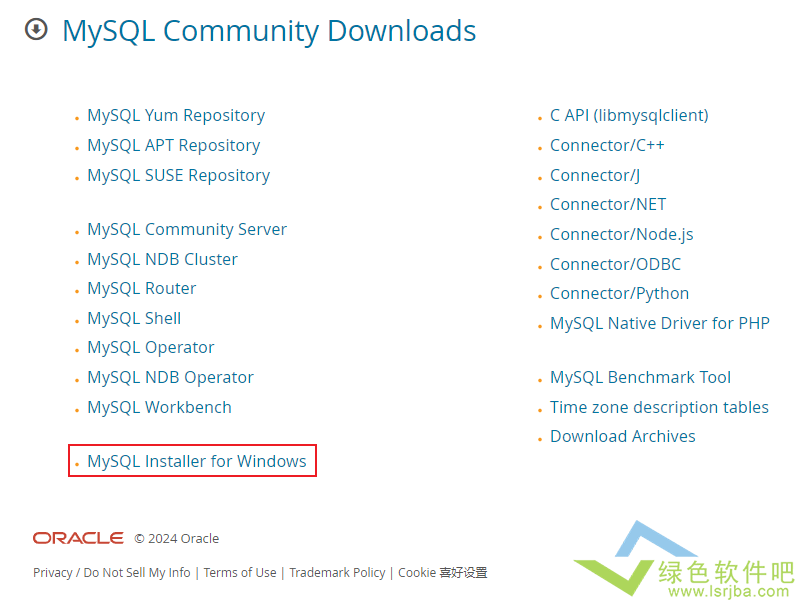The width and height of the screenshot is (800, 600).
Task: Open MySQL Benchmark Tool link
Action: click(640, 378)
